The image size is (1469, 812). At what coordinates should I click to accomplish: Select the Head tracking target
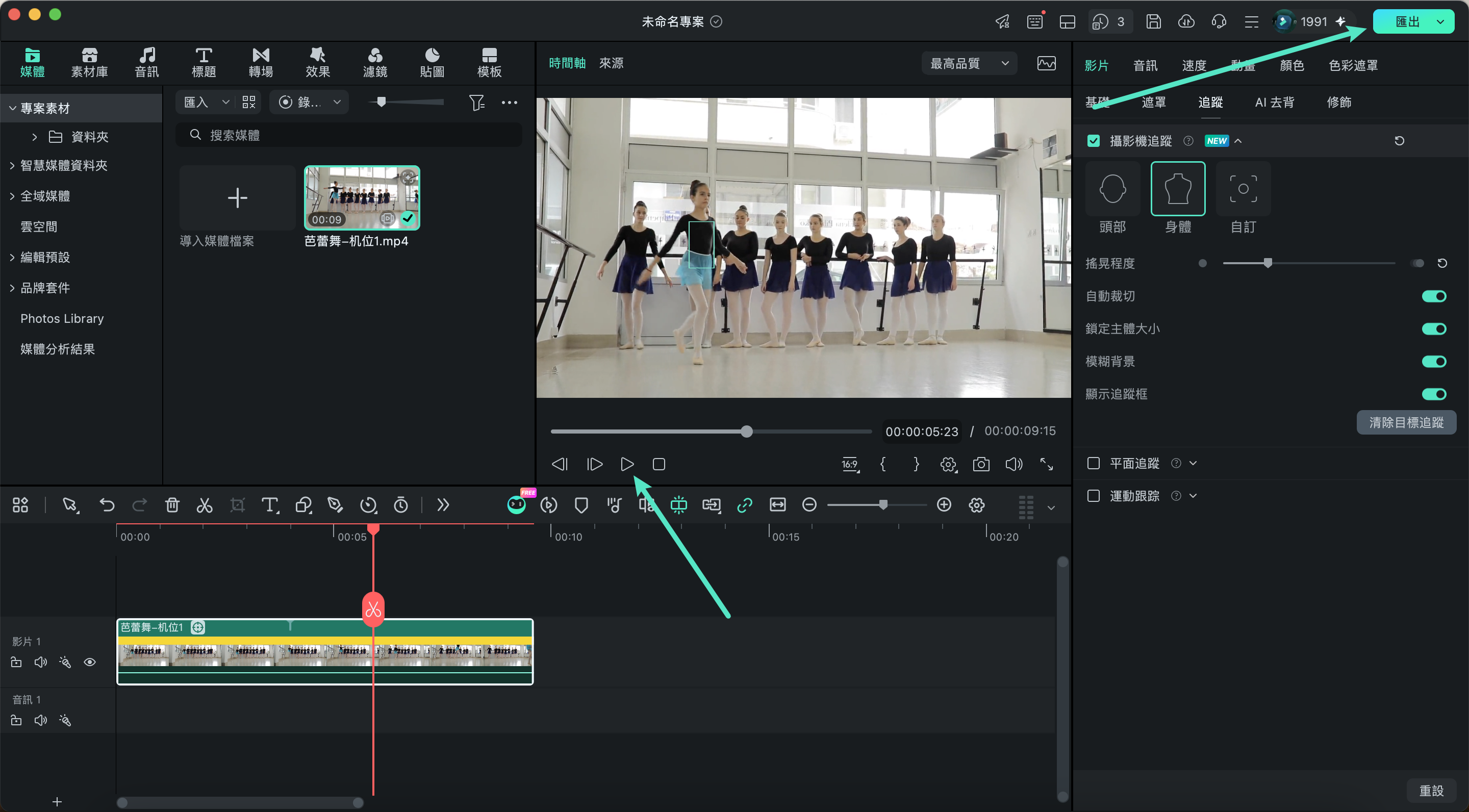pyautogui.click(x=1112, y=189)
